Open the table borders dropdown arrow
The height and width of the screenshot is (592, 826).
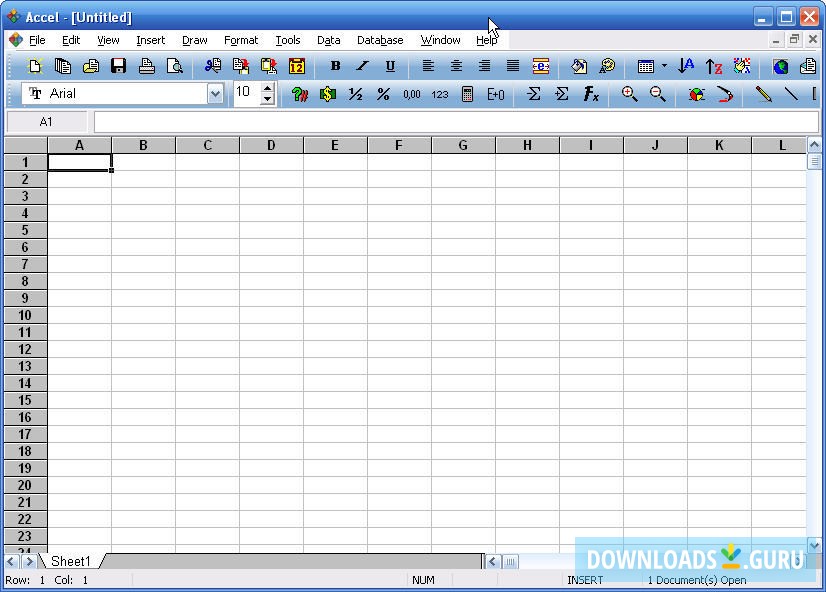point(664,66)
